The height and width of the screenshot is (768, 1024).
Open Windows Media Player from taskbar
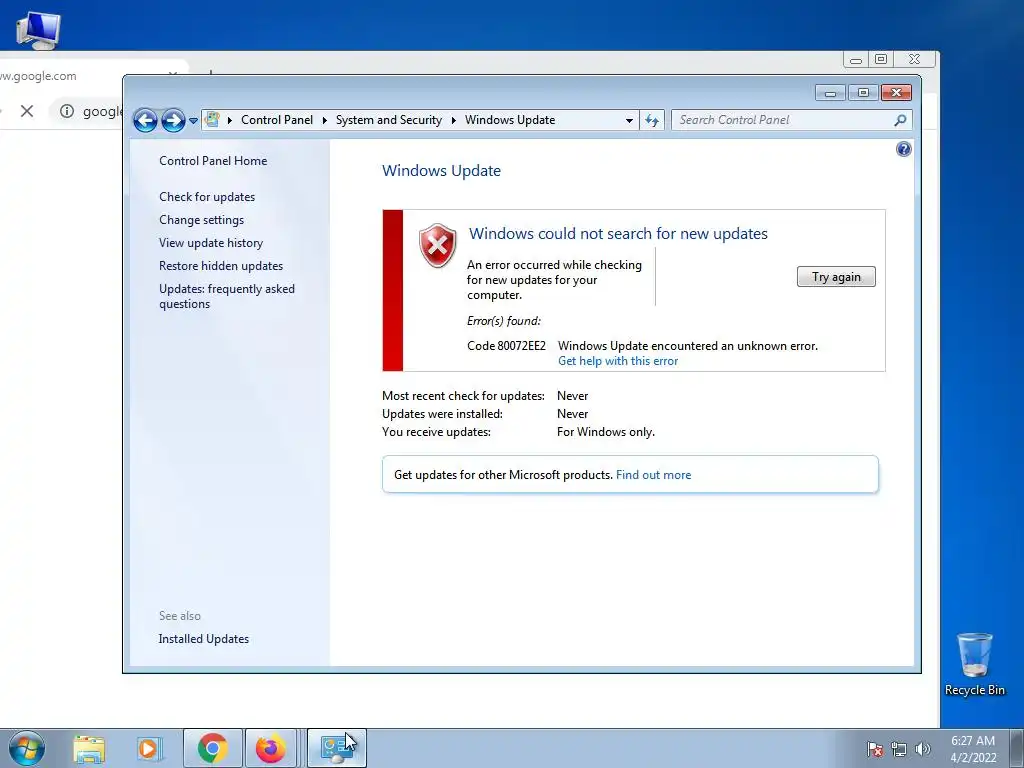click(x=149, y=748)
